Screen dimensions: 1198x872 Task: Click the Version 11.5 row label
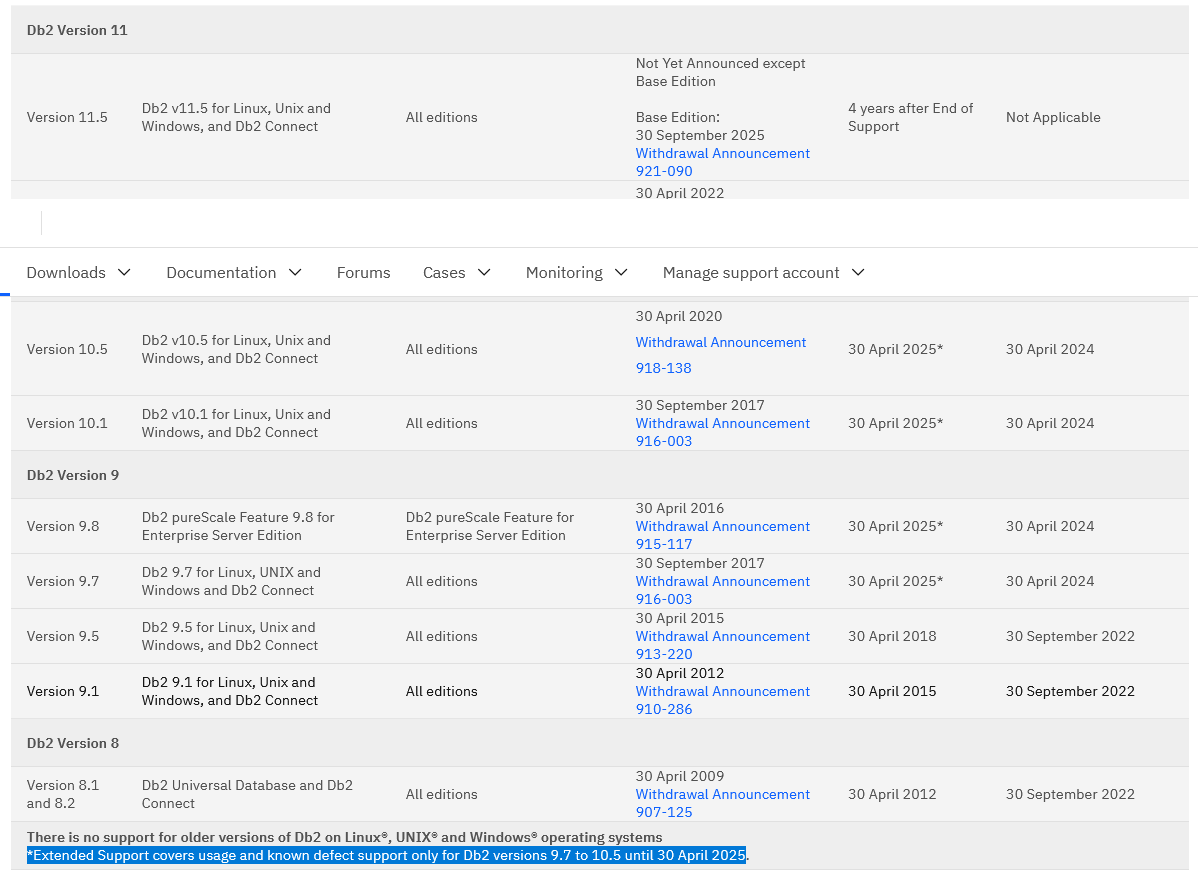(x=67, y=117)
